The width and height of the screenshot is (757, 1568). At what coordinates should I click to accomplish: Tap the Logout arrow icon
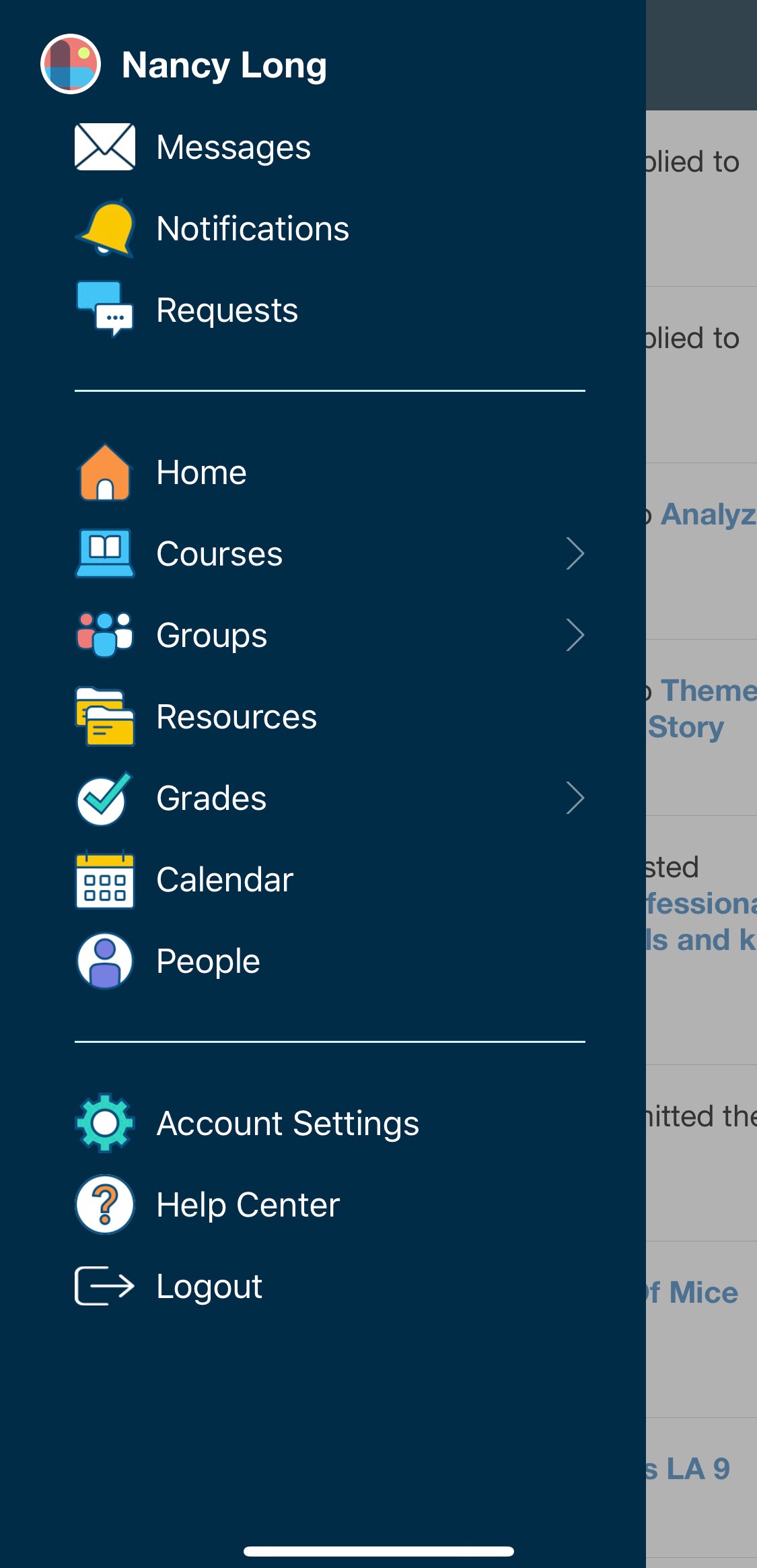(104, 1286)
